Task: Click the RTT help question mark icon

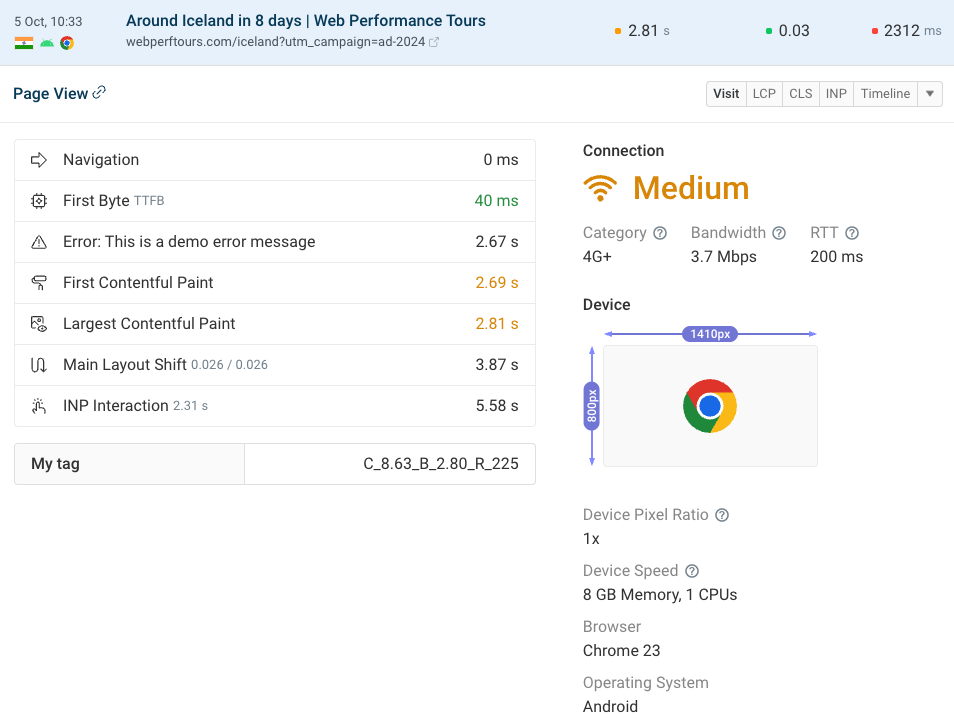Action: pyautogui.click(x=852, y=233)
